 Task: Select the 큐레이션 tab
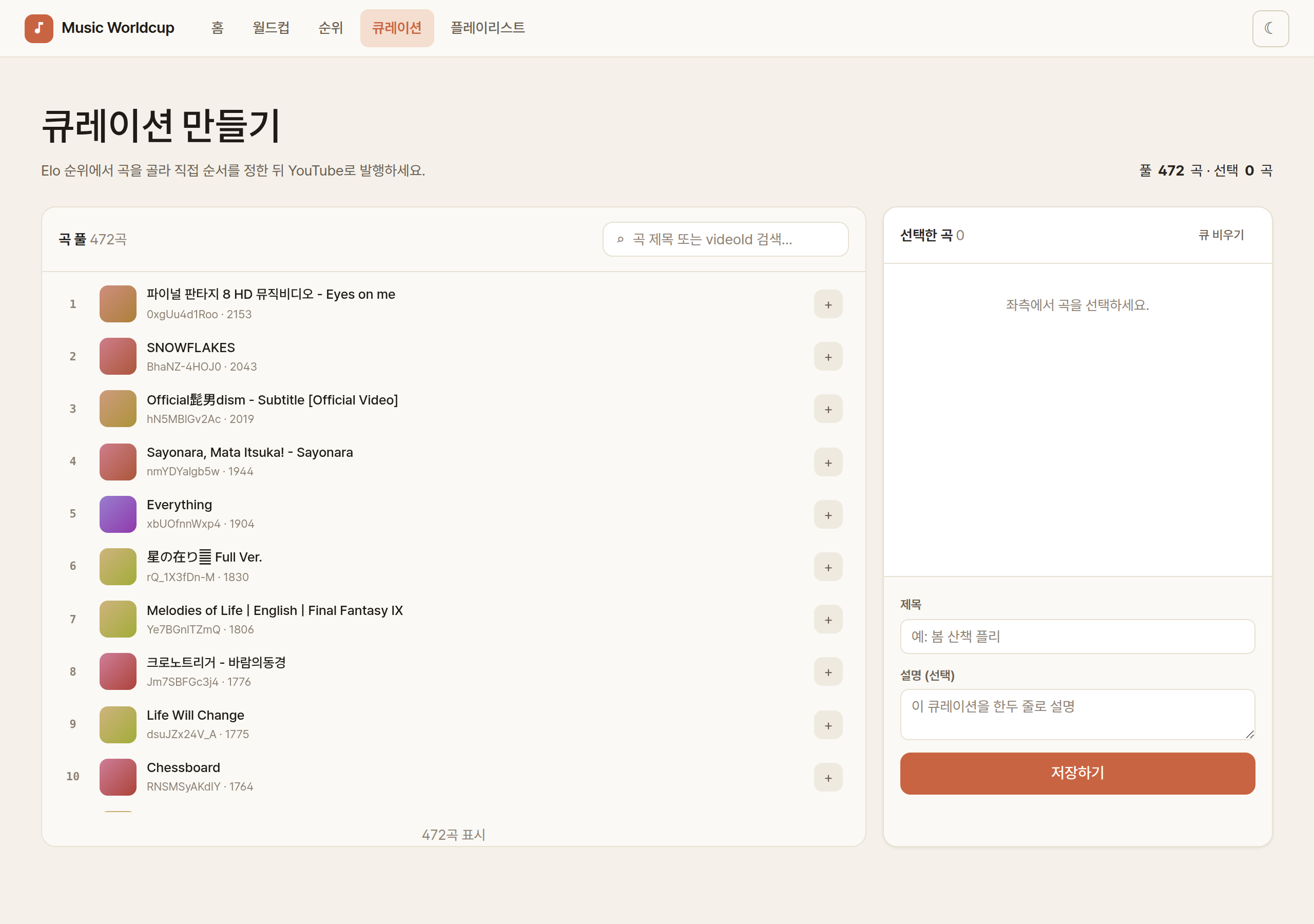click(397, 28)
